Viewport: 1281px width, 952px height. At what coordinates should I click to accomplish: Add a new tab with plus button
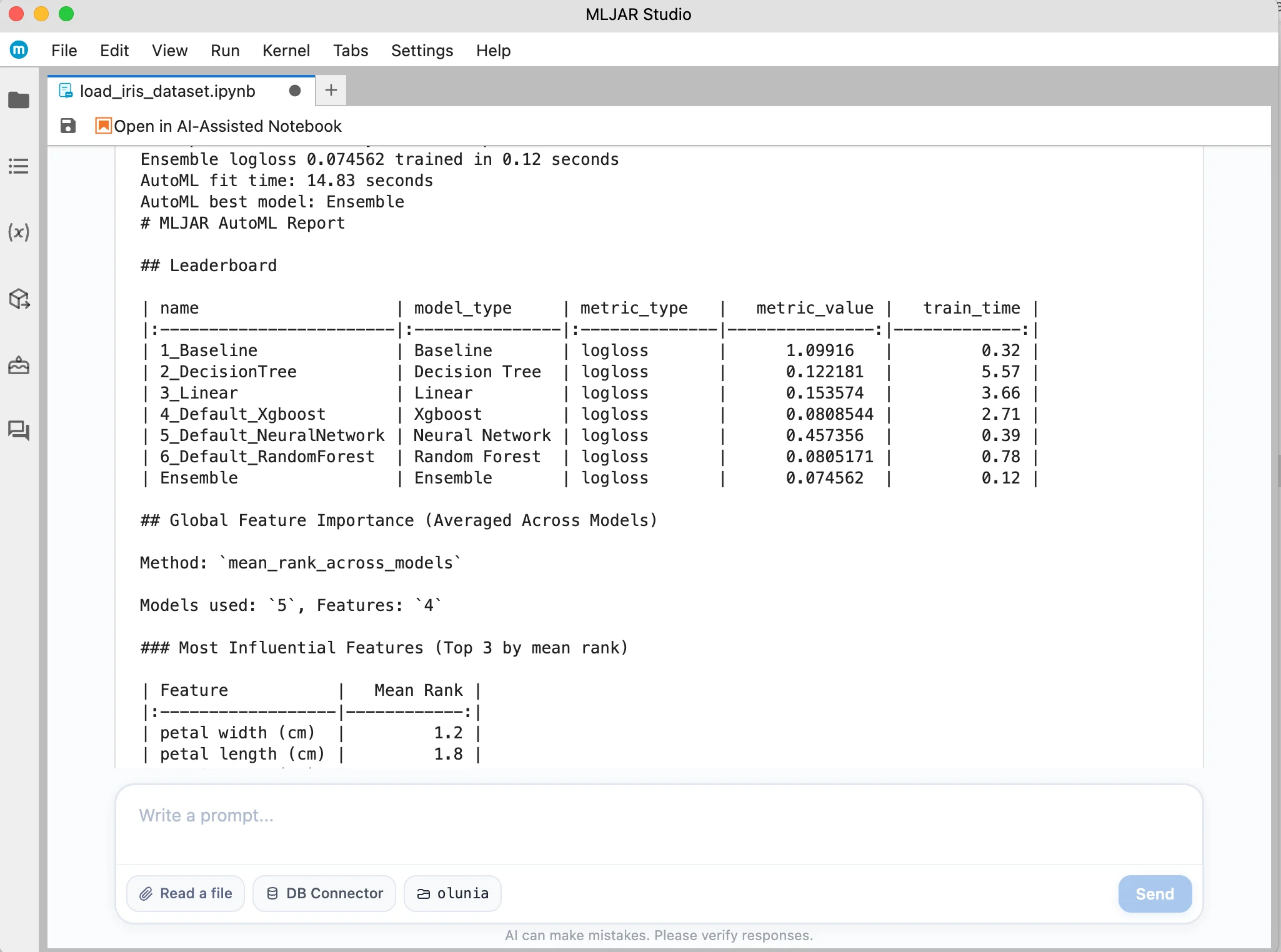tap(331, 91)
